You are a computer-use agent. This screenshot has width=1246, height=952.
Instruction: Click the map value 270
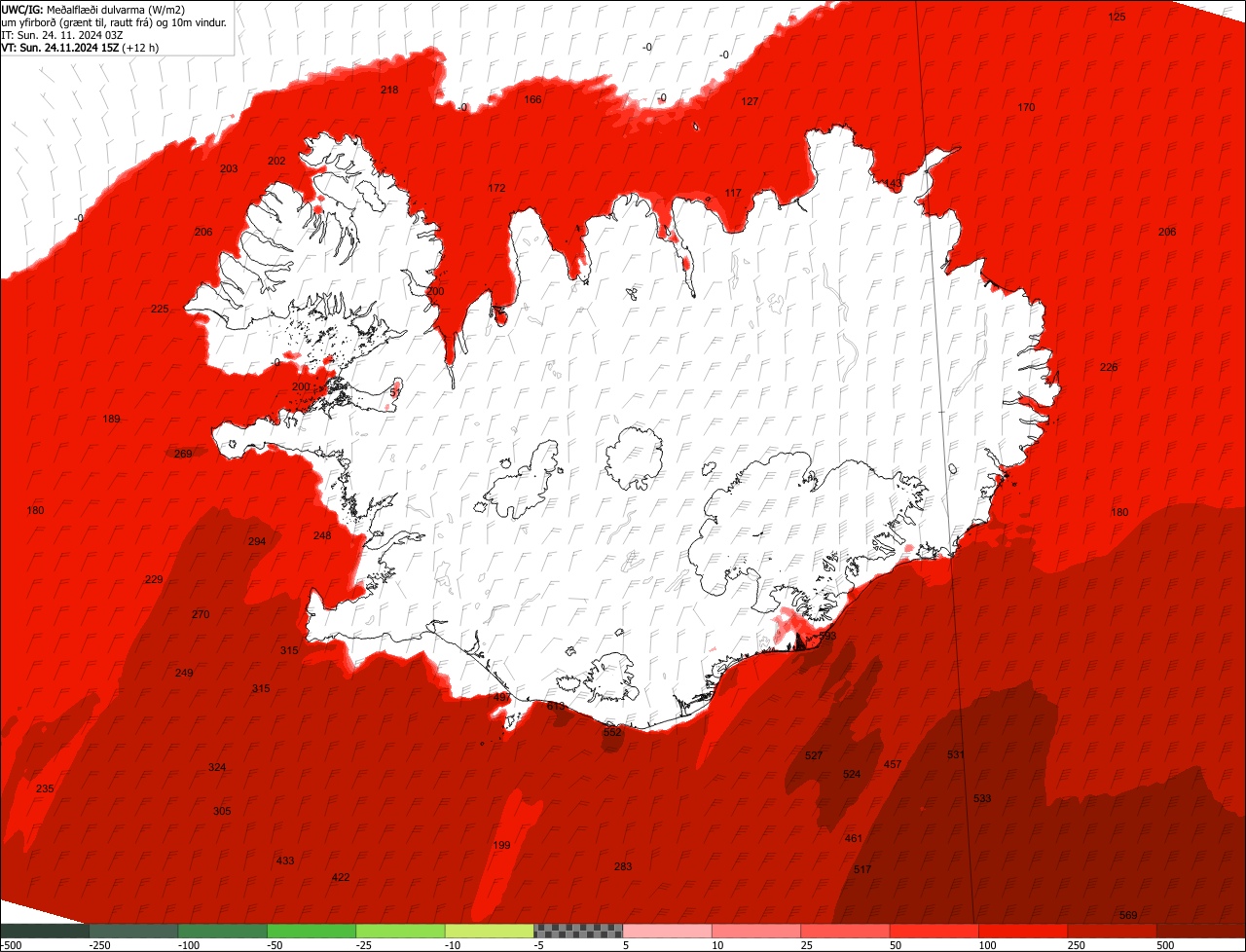(x=201, y=614)
